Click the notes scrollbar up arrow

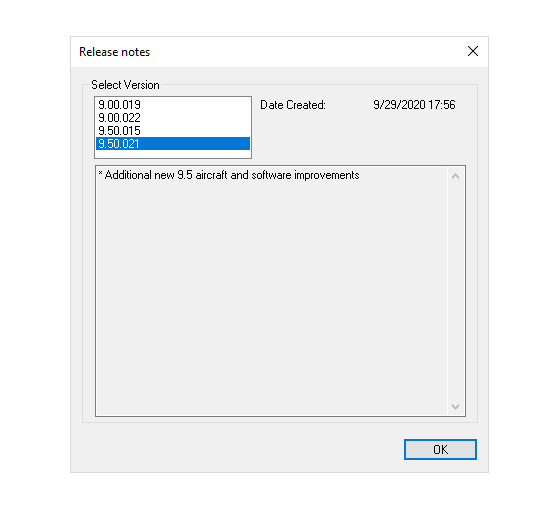pos(455,176)
